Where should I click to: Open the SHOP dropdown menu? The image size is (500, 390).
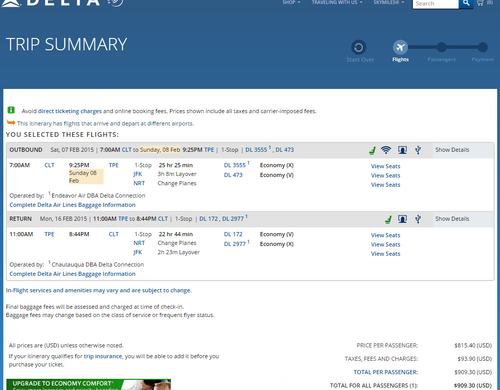click(291, 2)
